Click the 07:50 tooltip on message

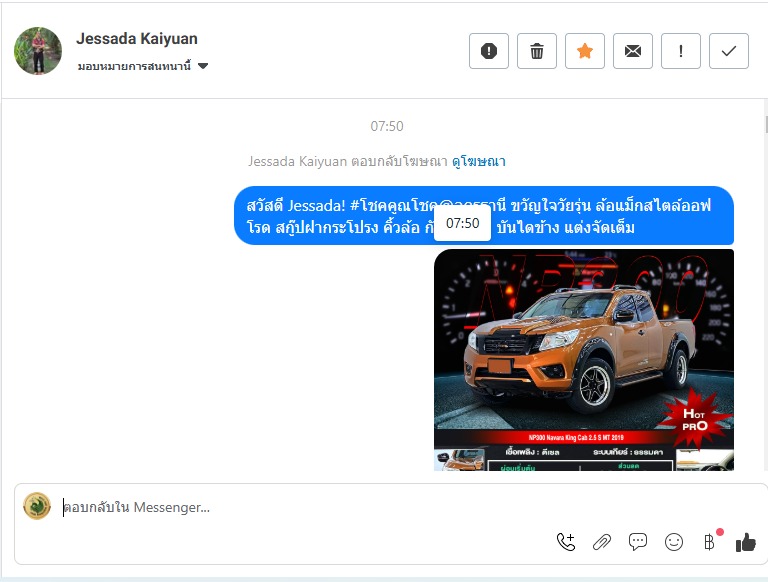point(462,223)
